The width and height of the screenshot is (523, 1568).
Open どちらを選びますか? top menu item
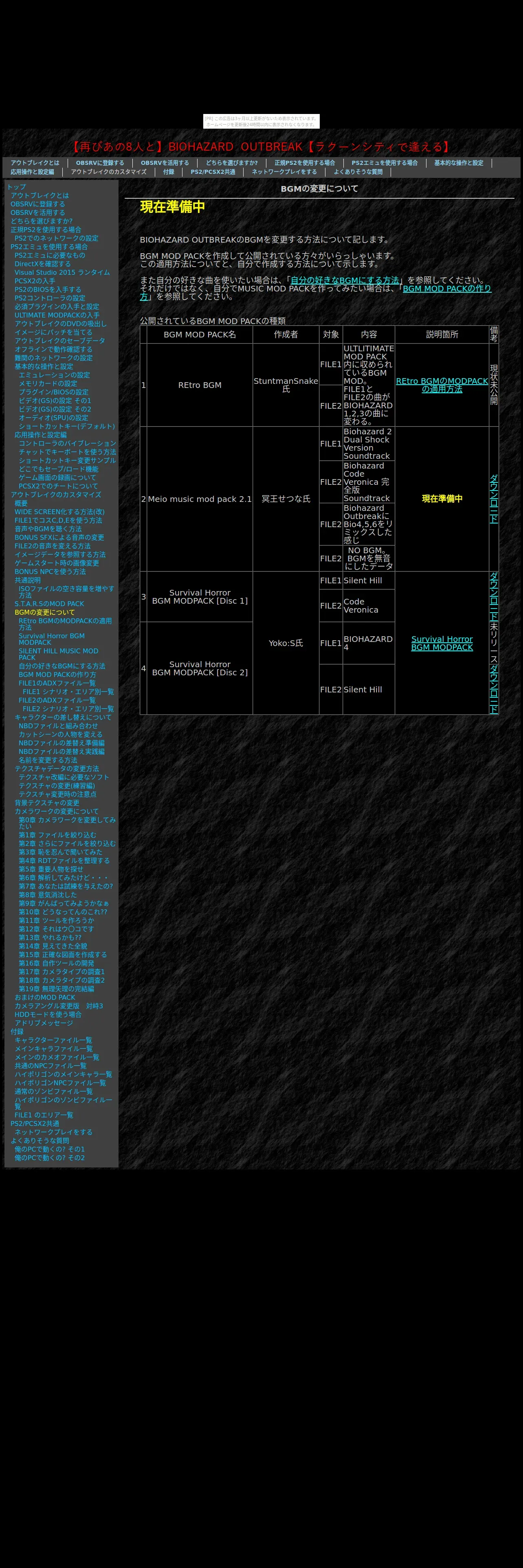232,163
